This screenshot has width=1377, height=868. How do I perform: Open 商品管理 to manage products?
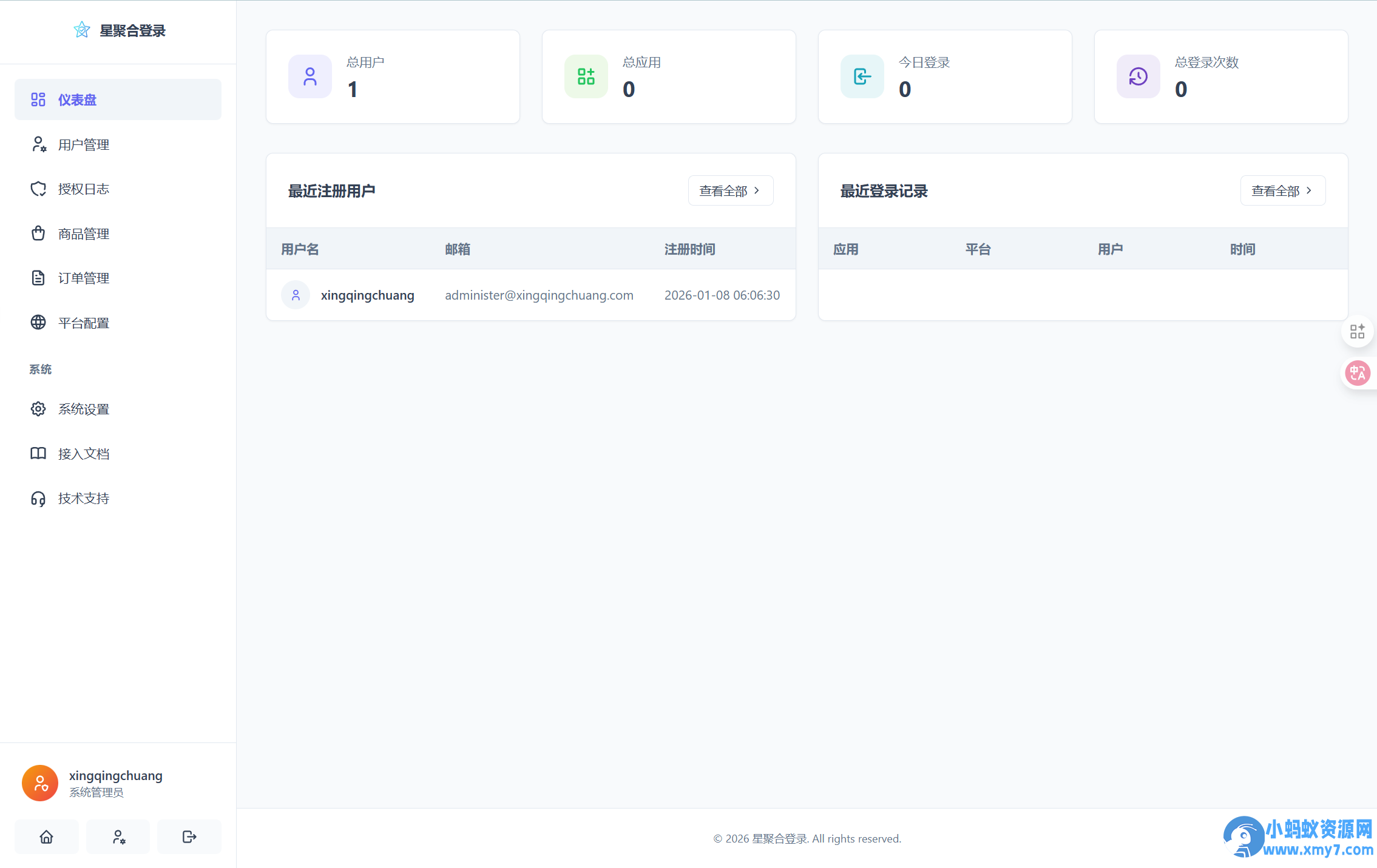pos(83,234)
